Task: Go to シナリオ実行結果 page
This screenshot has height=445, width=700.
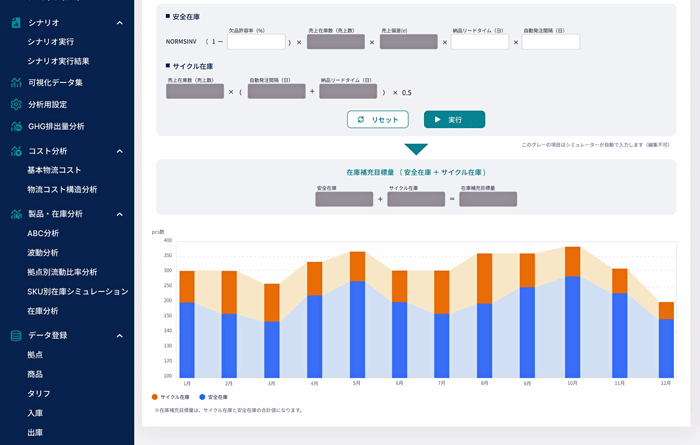Action: click(58, 61)
